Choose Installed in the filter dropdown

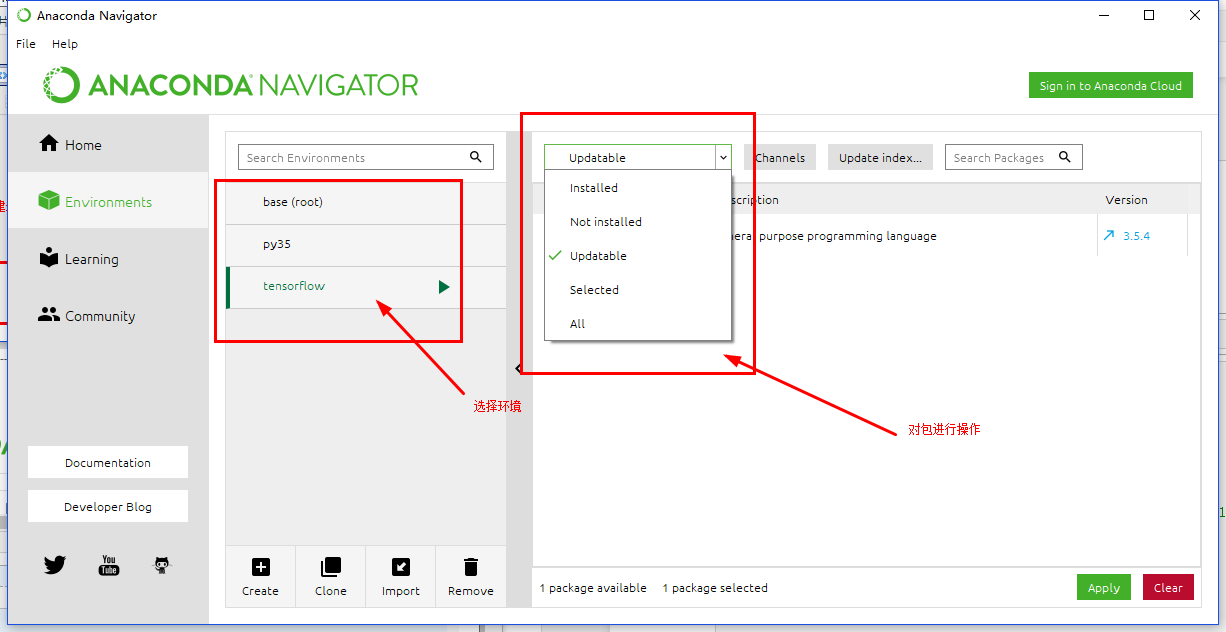638,188
